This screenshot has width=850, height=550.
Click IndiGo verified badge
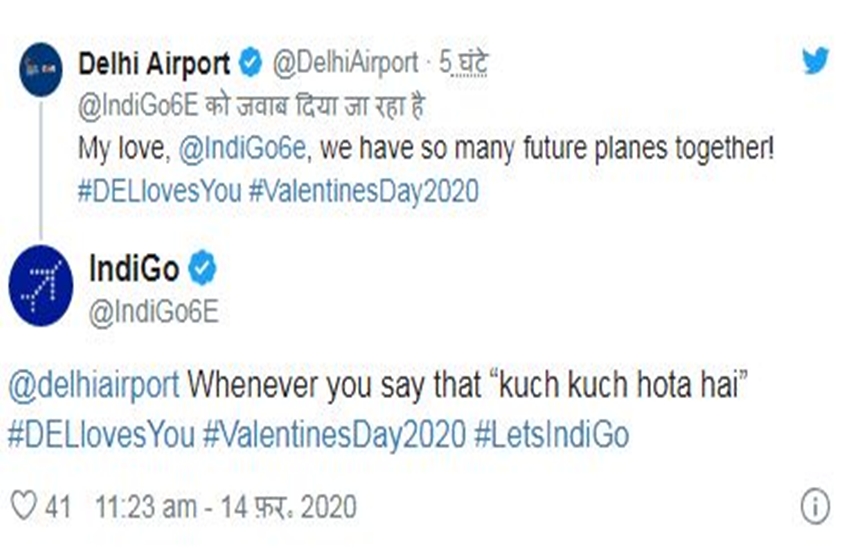202,267
